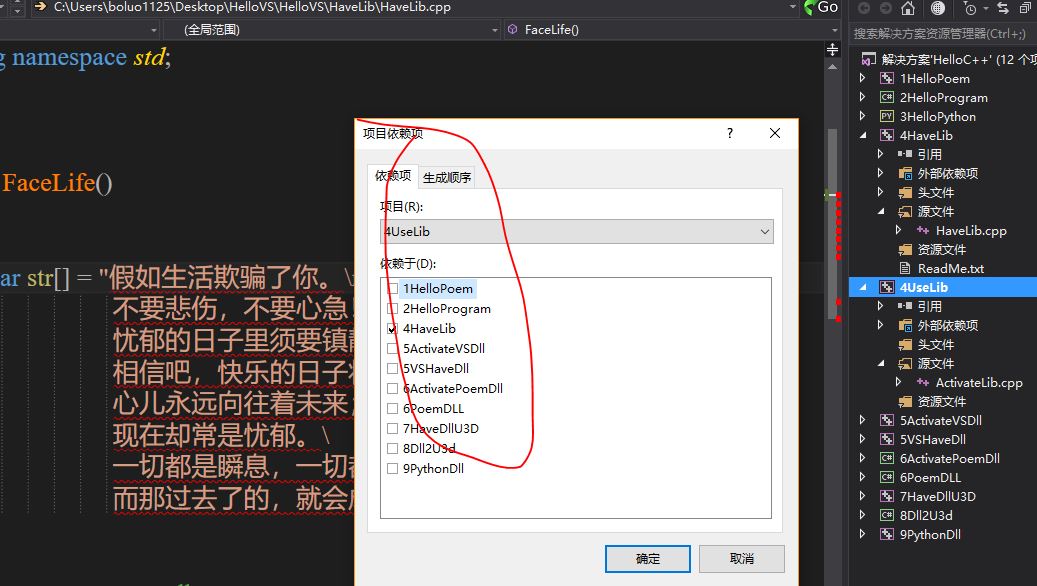Check the 6PoemDLL dependency checkbox

(392, 409)
